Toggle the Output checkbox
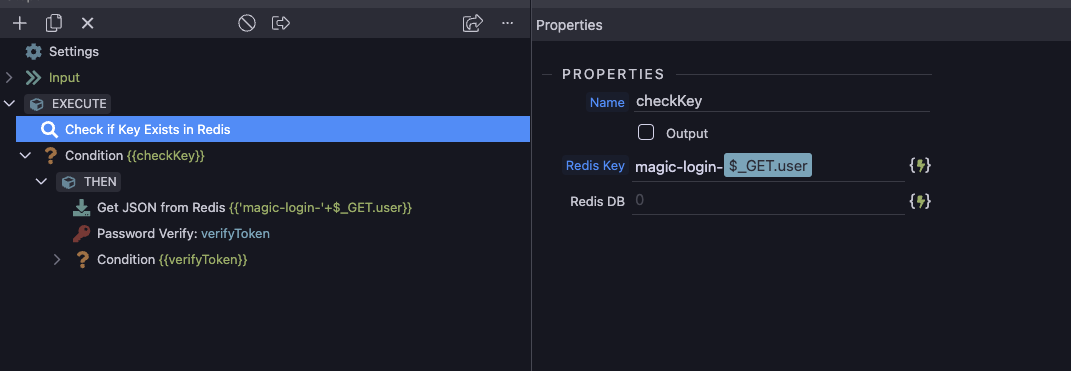 tap(645, 133)
